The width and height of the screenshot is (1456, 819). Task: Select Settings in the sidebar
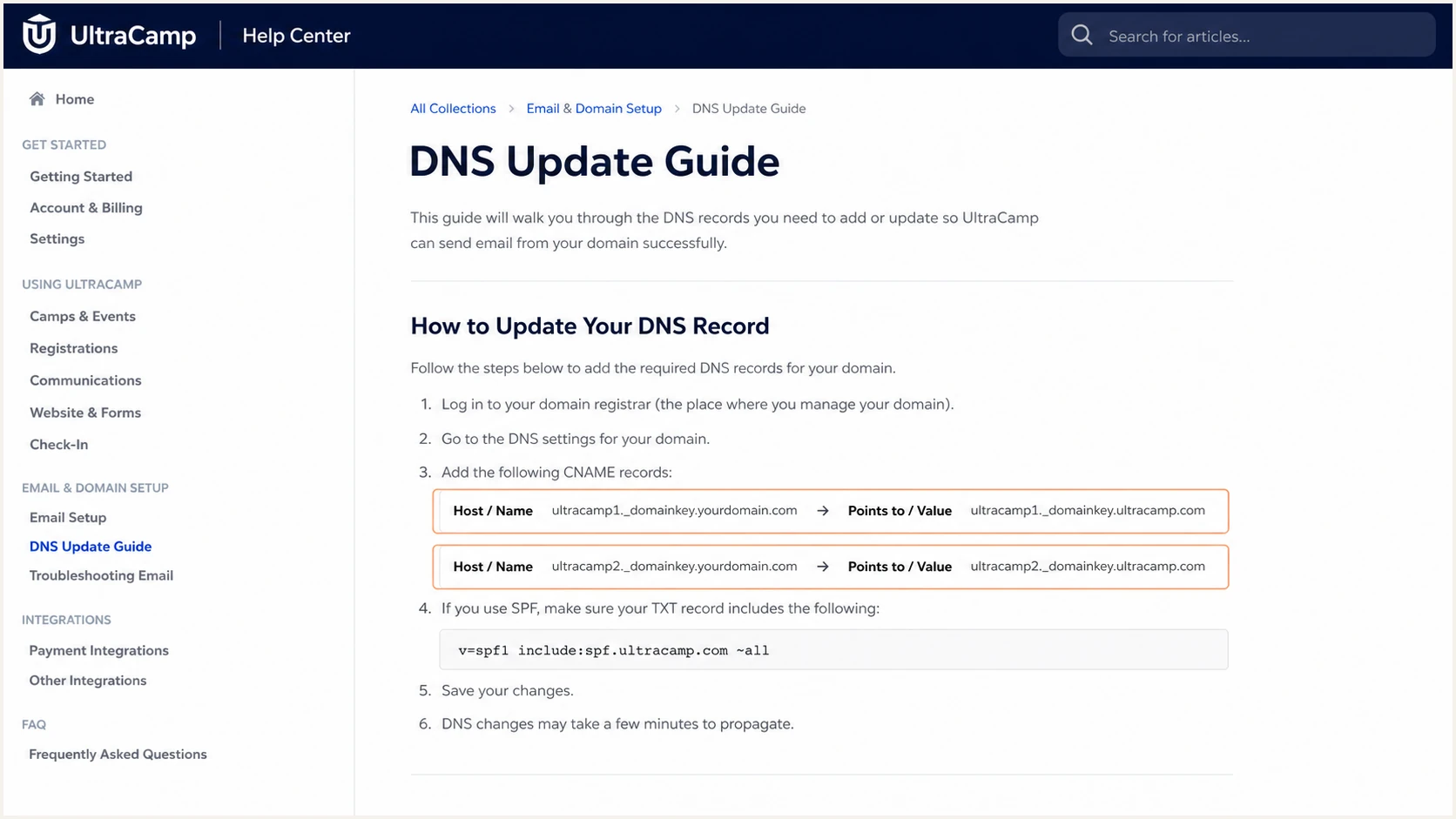57,238
